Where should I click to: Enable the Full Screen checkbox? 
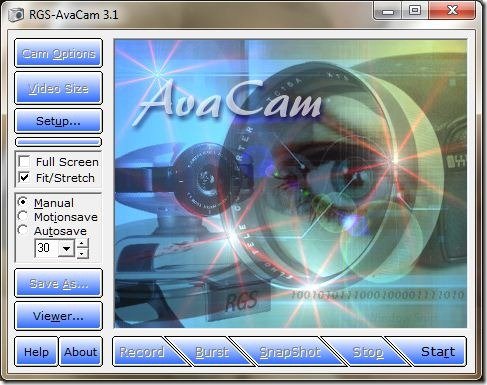[x=24, y=162]
